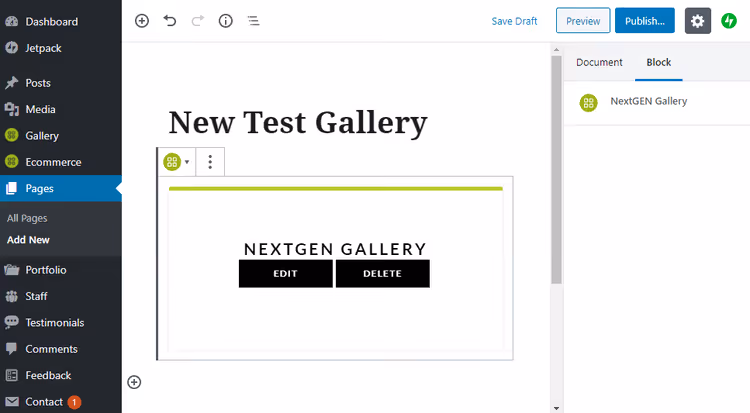Viewport: 750px width, 413px height.
Task: Click the green Ecommerce sidebar icon
Action: tap(11, 162)
